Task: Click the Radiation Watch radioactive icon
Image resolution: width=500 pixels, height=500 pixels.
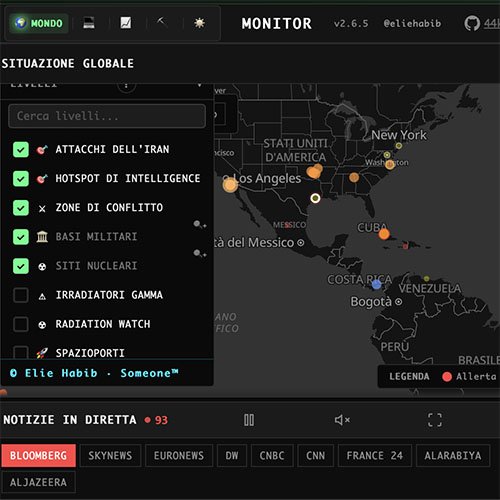Action: [x=42, y=324]
